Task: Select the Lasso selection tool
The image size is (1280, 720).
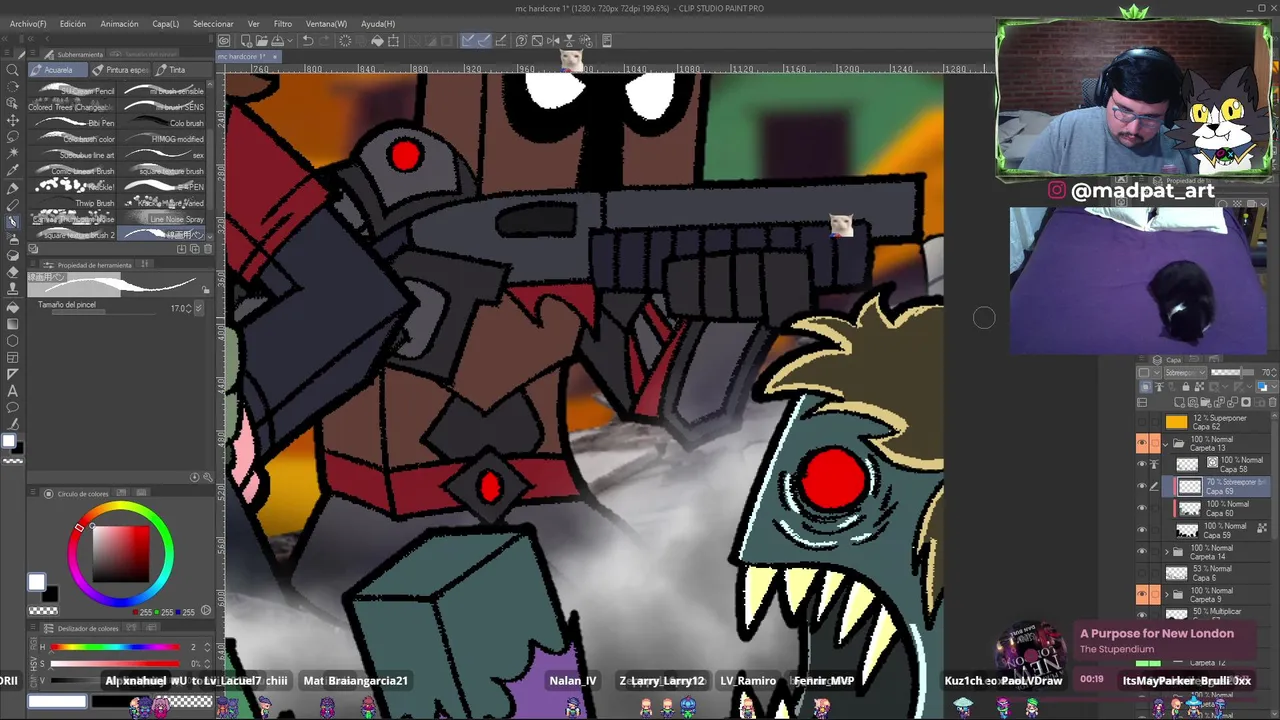Action: 13,137
